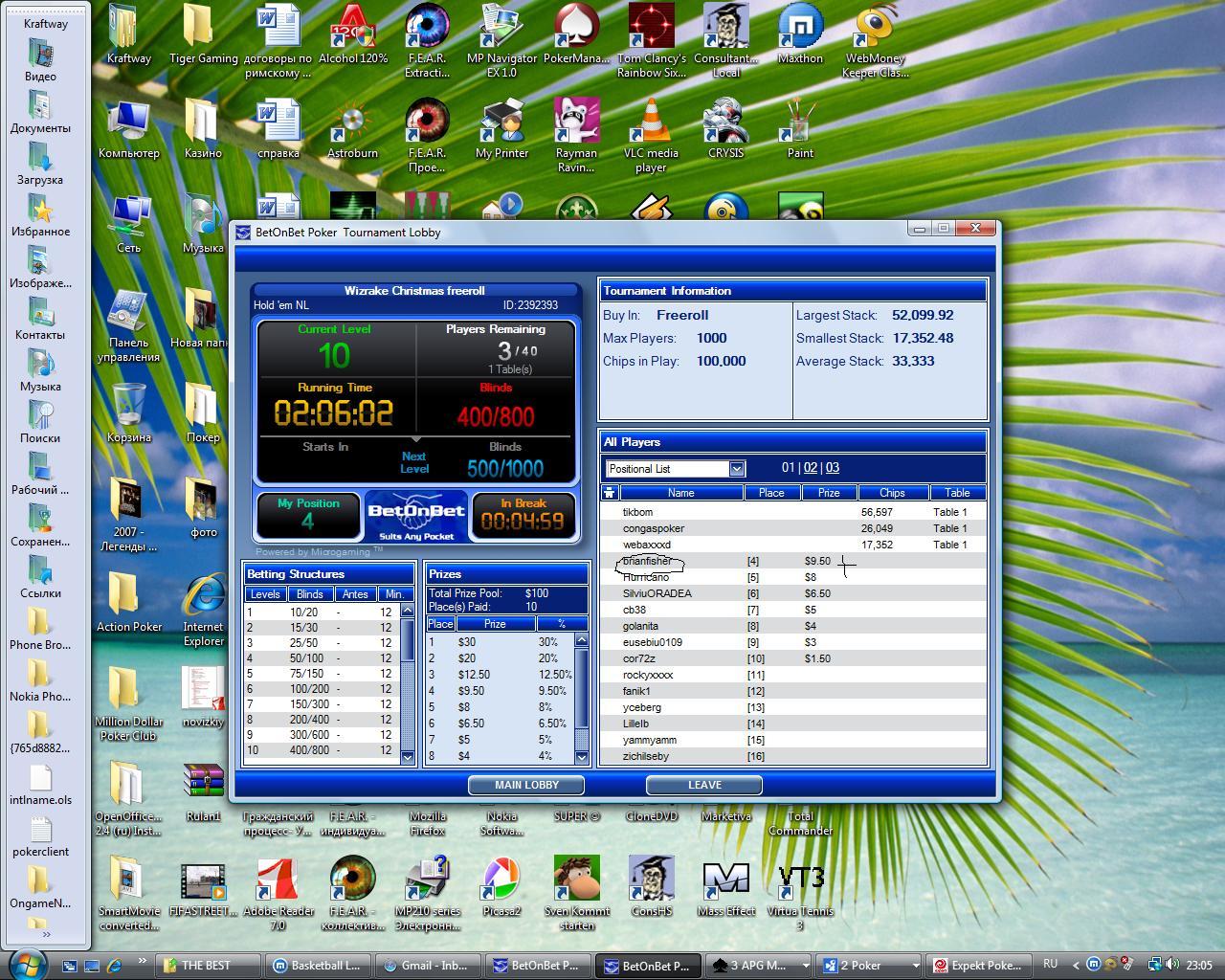This screenshot has width=1225, height=980.
Task: Expand quick launch overflow chevron
Action: click(x=143, y=961)
